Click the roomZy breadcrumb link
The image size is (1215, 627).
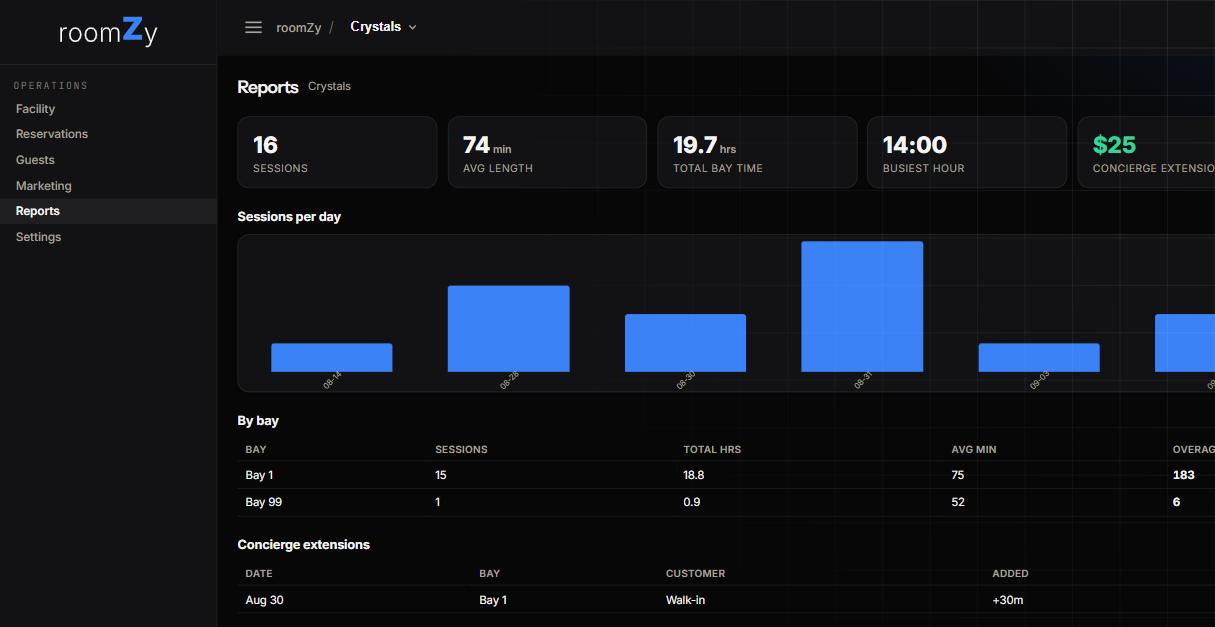click(x=298, y=28)
